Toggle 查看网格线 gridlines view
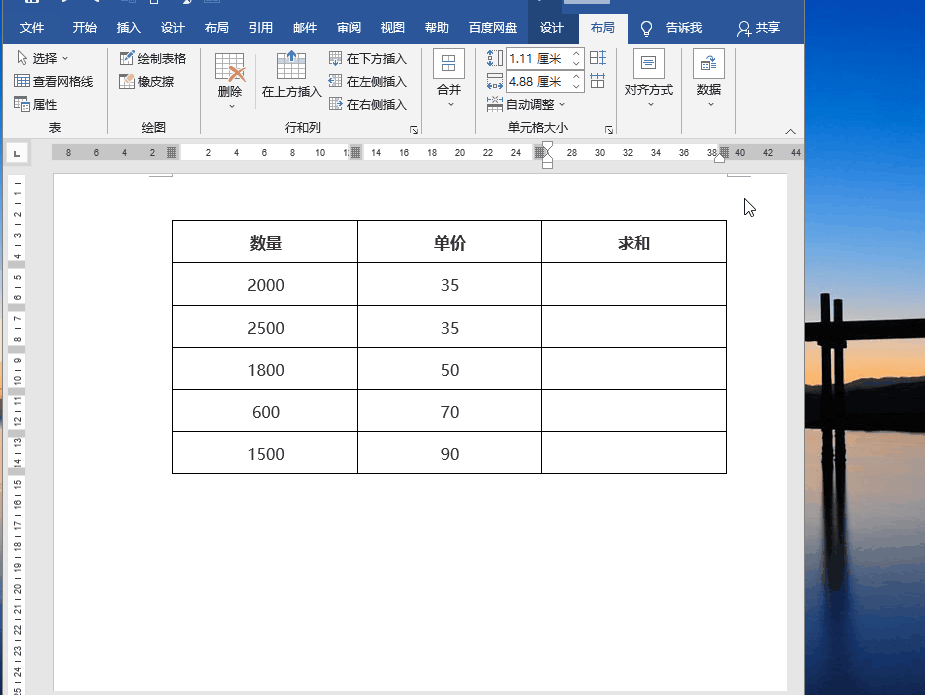Viewport: 925px width, 695px height. [x=54, y=81]
